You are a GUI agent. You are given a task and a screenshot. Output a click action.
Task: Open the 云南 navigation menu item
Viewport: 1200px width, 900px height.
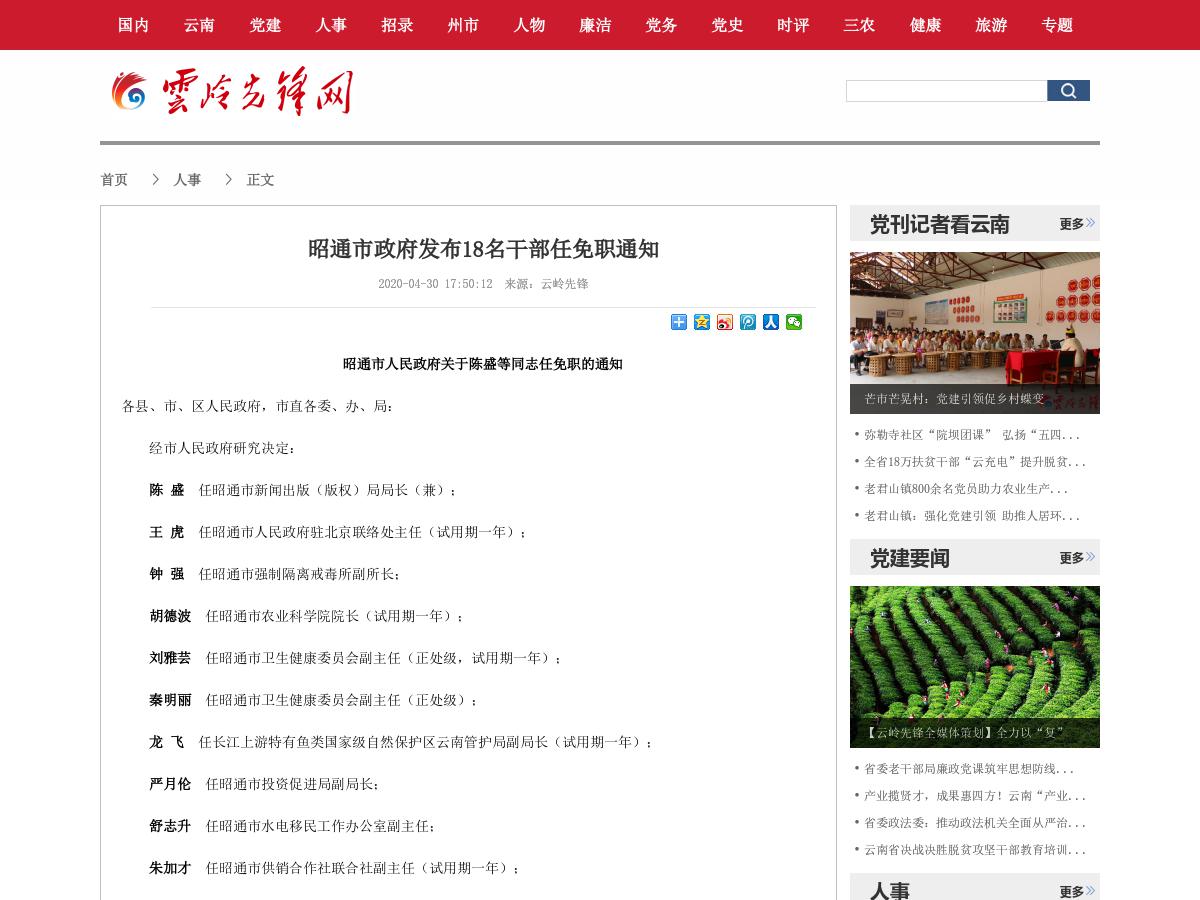point(199,25)
